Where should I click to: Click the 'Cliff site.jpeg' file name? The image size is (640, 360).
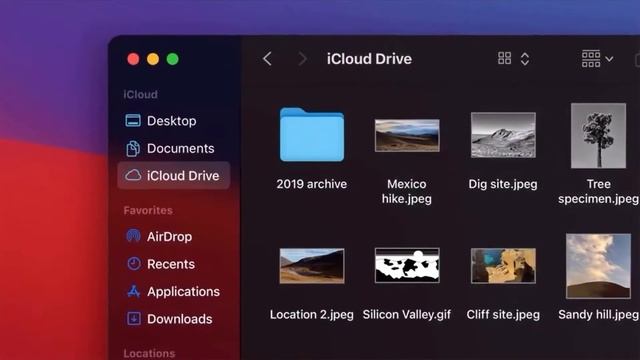[503, 315]
